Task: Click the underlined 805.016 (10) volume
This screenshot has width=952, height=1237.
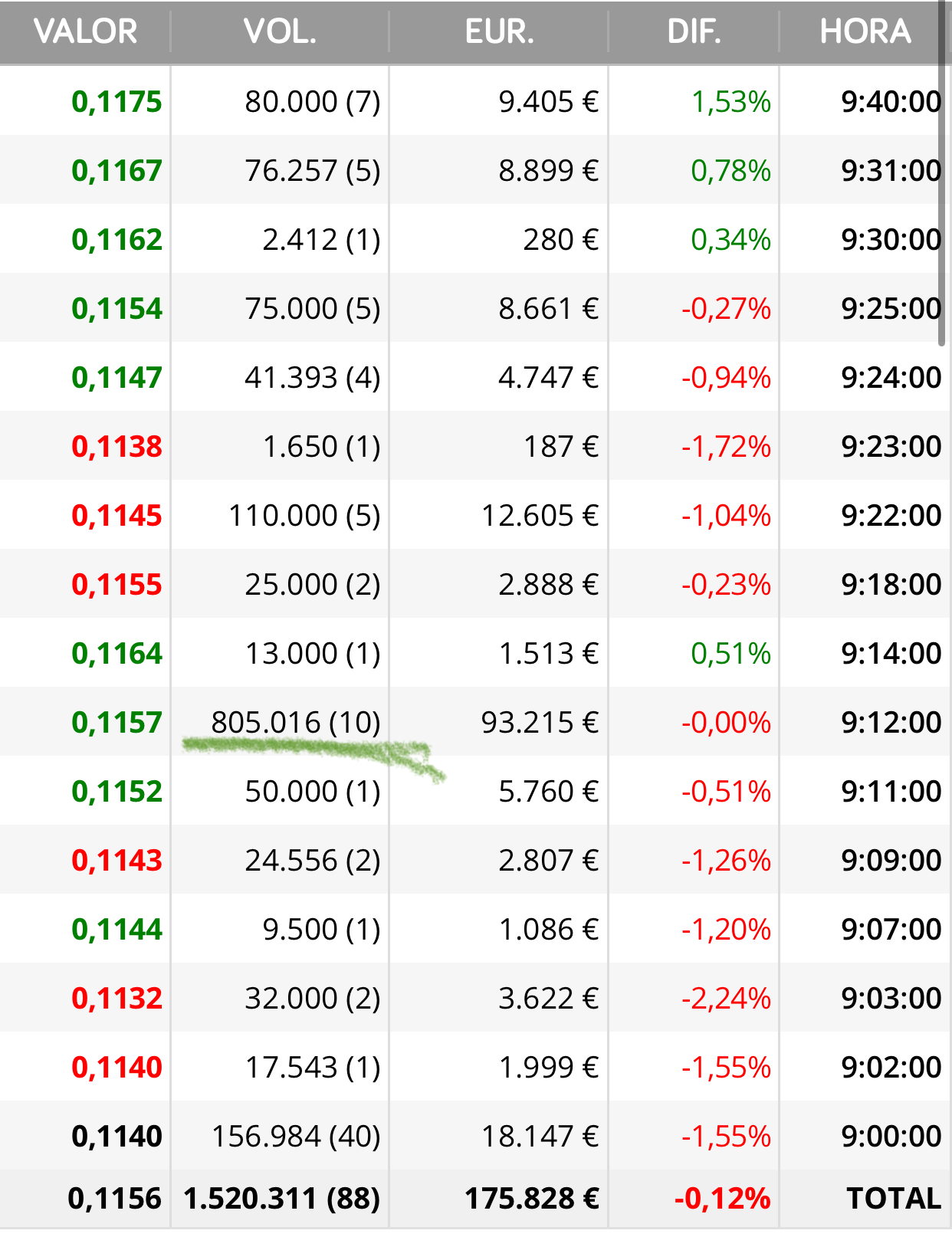Action: [x=296, y=723]
